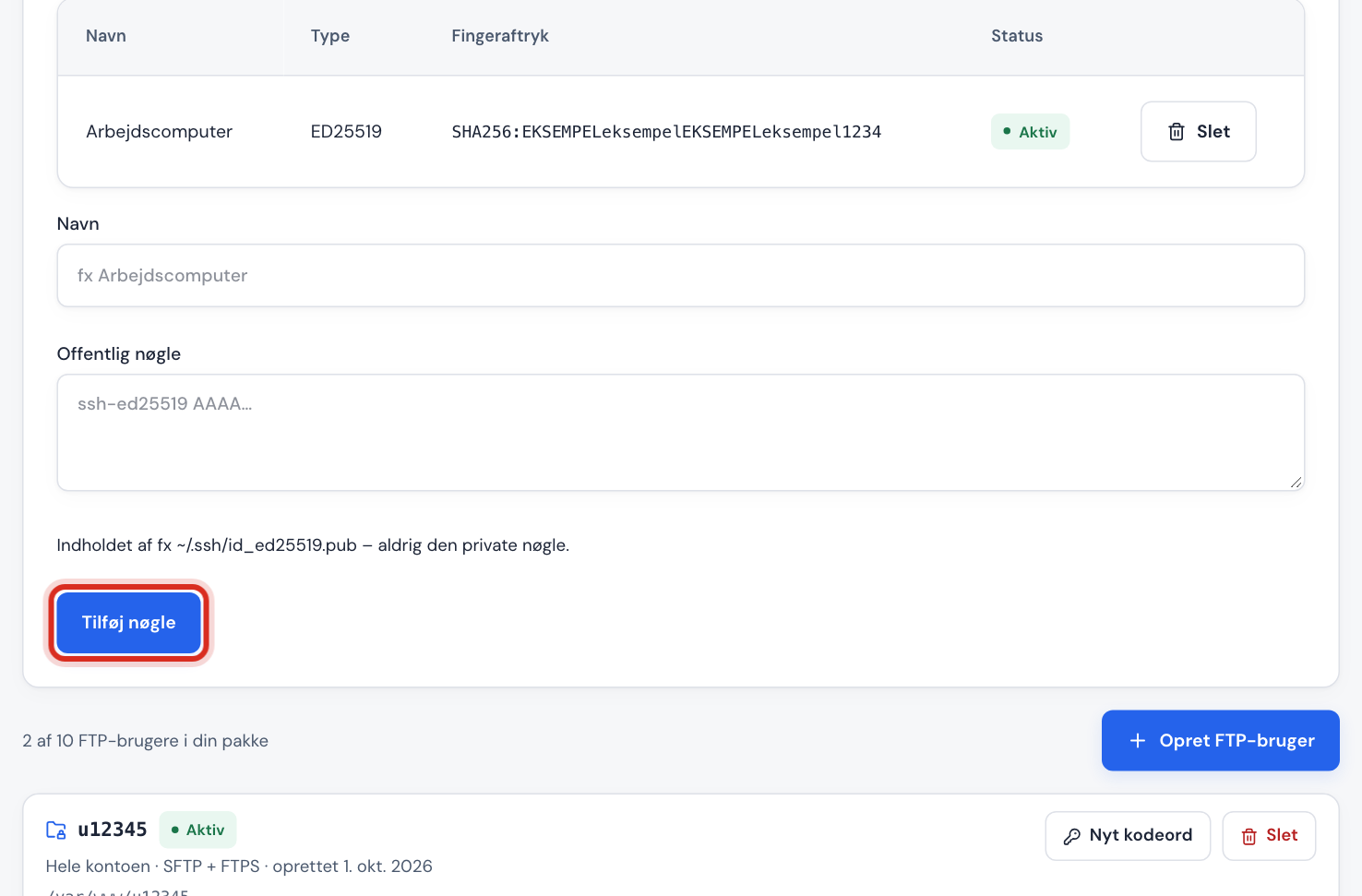The image size is (1362, 896).
Task: Delete the Arbejdscomputer SSH key with Slet
Action: (x=1198, y=132)
